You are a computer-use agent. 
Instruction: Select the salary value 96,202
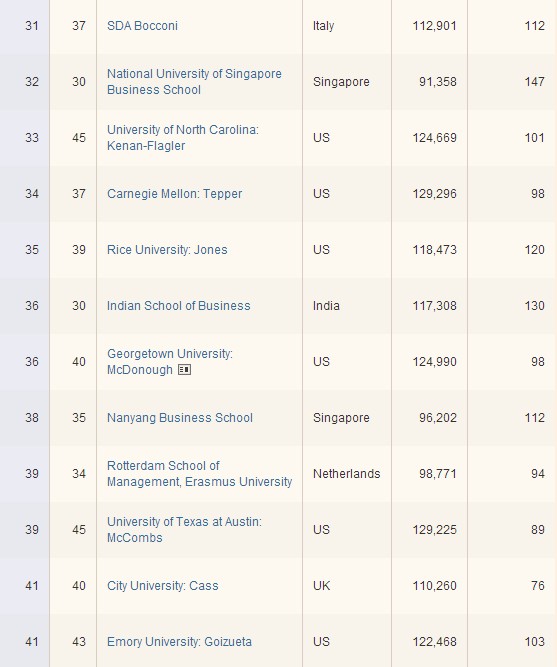click(x=438, y=418)
